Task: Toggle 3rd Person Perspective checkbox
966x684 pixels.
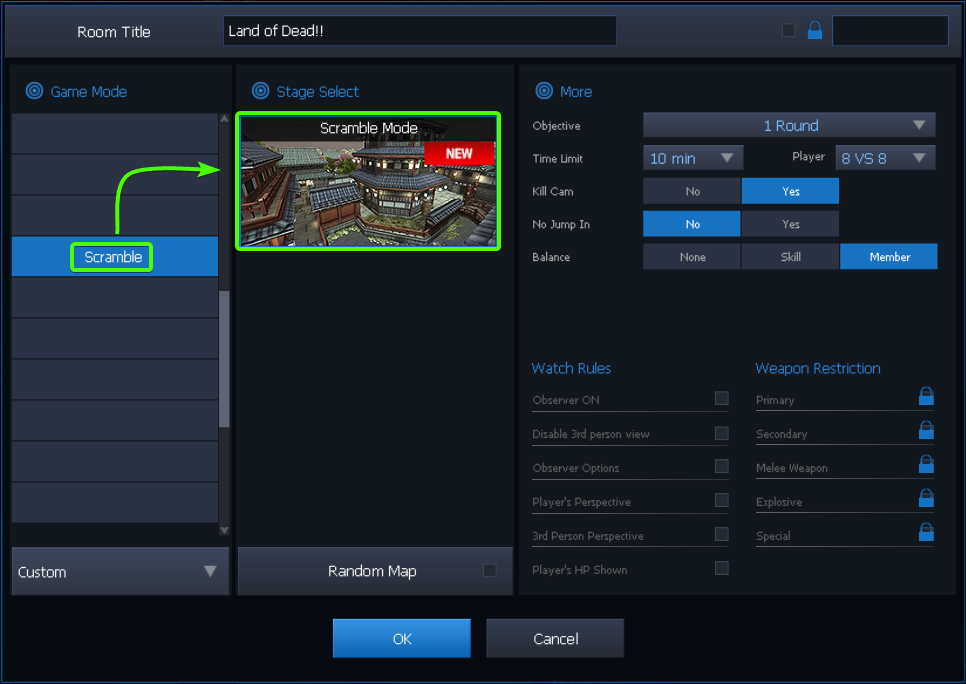Action: (721, 534)
